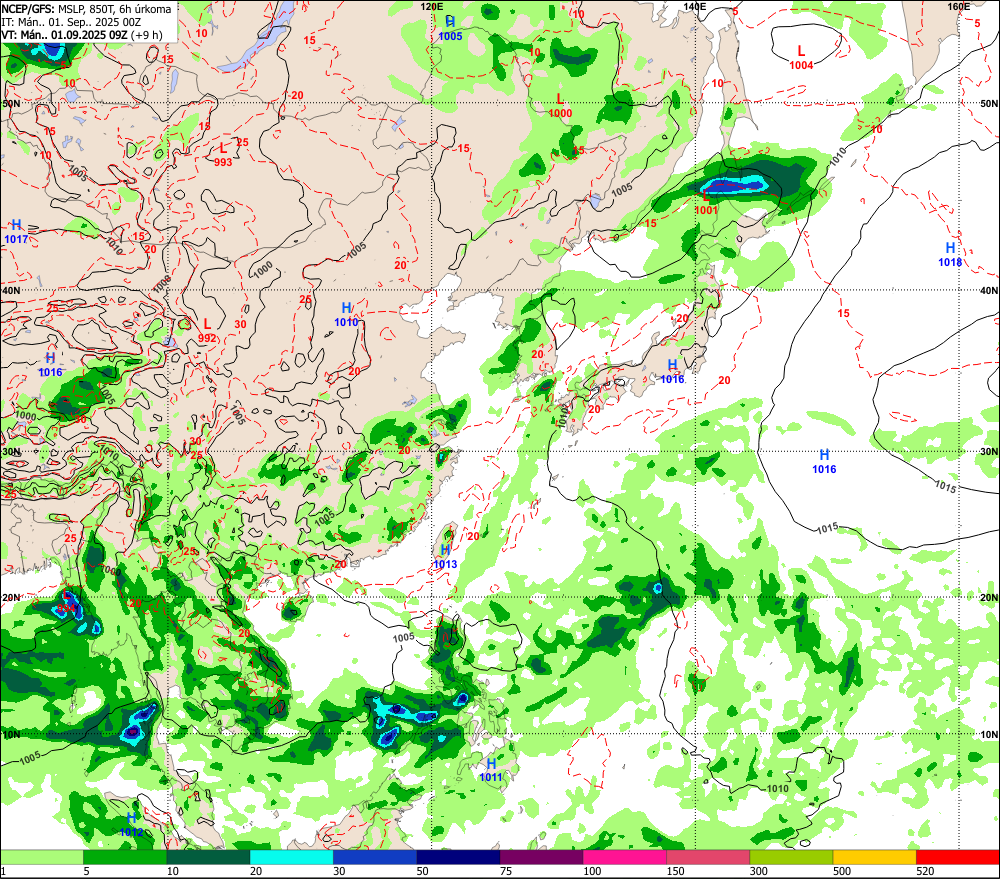
Task: Select the blue 30–50 mm legend swatch
Action: pyautogui.click(x=374, y=857)
